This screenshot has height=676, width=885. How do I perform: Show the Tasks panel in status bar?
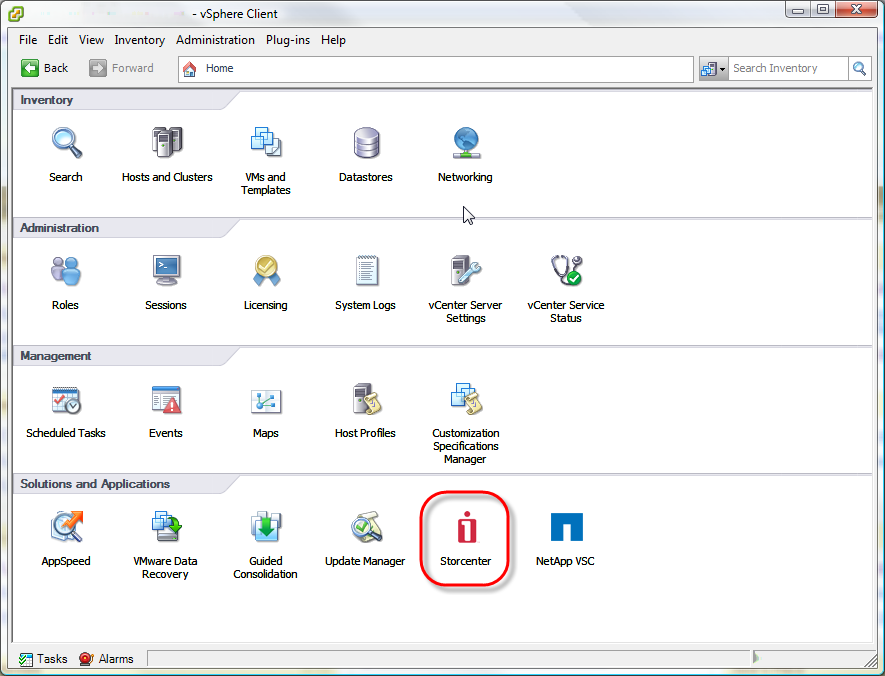43,659
